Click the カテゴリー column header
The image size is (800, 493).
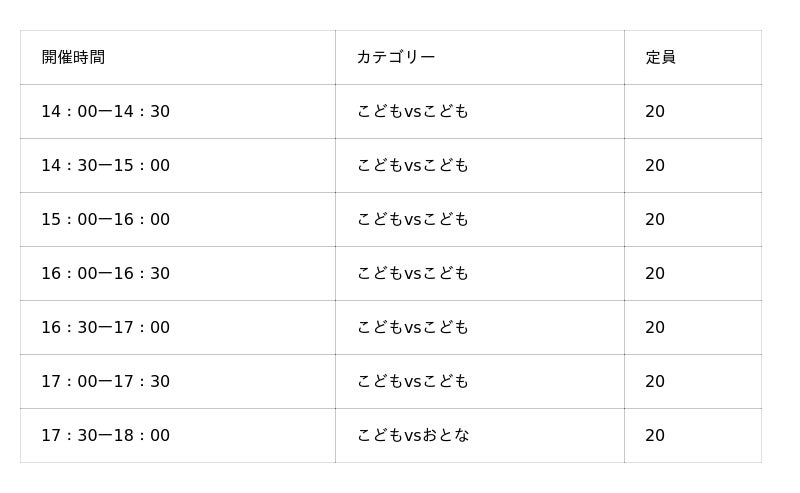(480, 57)
